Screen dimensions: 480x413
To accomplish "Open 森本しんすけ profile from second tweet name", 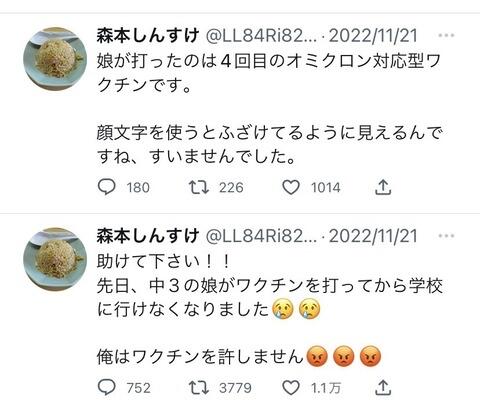I will pyautogui.click(x=148, y=236).
